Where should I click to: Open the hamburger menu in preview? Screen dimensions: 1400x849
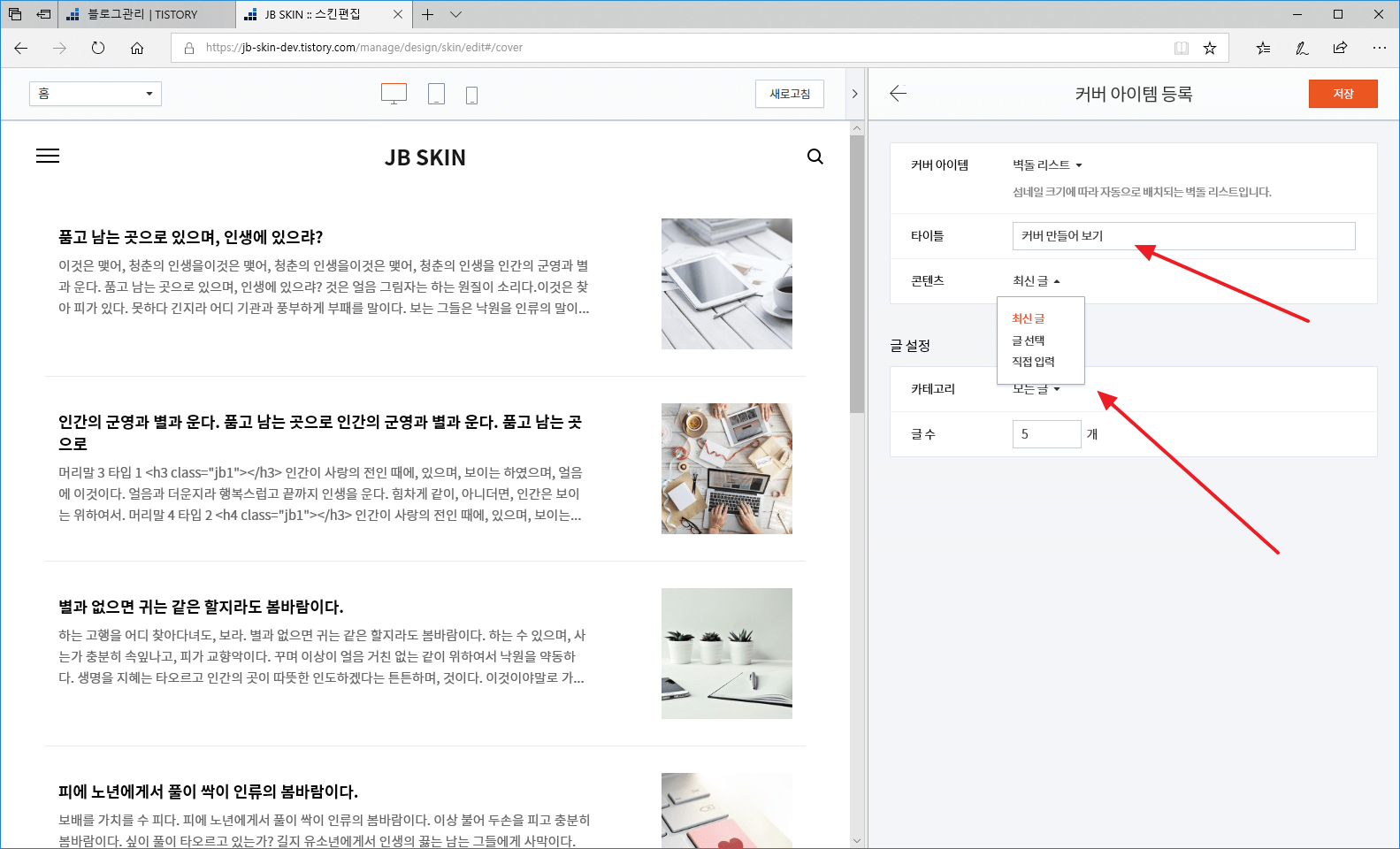pyautogui.click(x=48, y=157)
